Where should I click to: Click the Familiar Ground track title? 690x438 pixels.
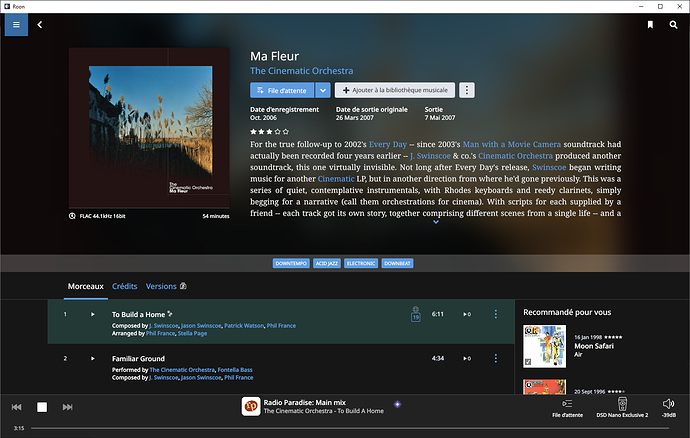click(138, 359)
